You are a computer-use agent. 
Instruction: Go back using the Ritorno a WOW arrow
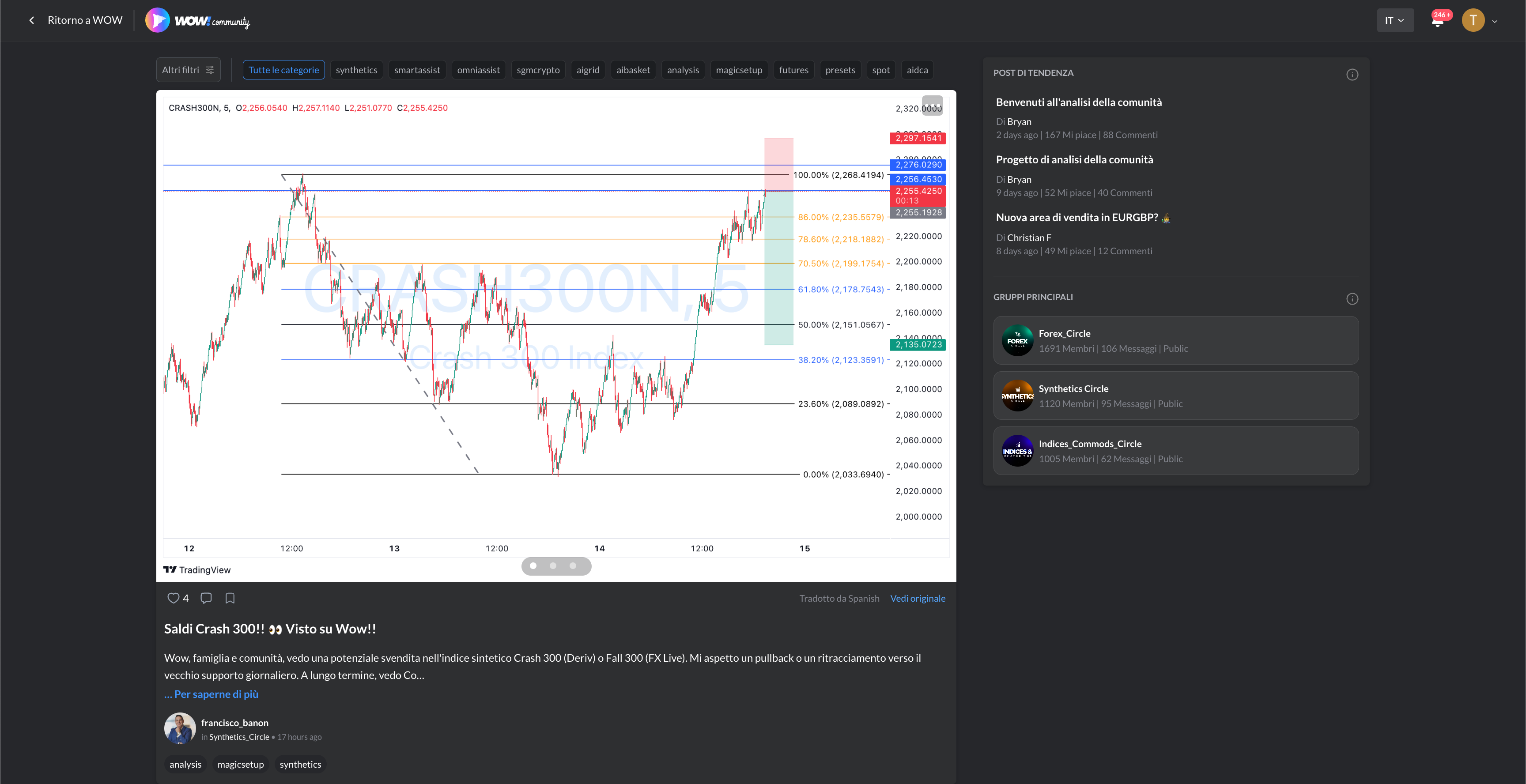(32, 21)
